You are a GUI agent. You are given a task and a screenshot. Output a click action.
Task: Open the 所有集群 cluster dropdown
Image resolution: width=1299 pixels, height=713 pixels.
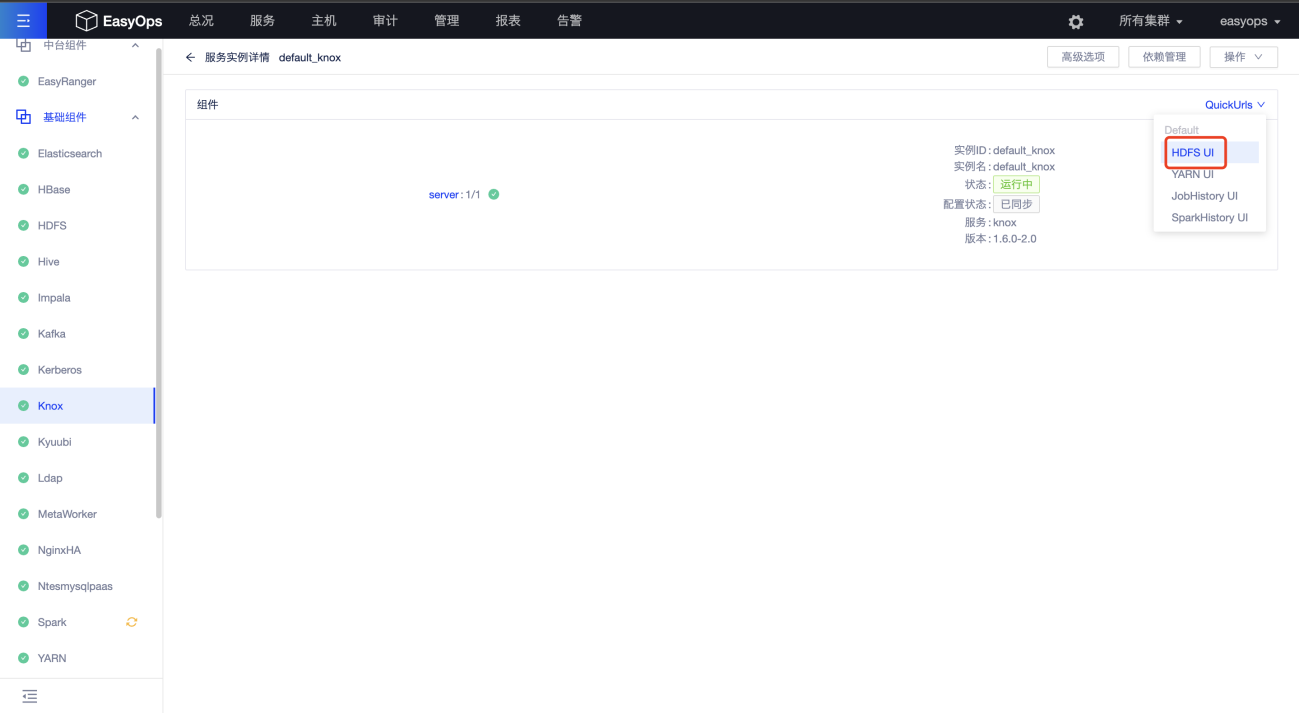coord(1151,21)
